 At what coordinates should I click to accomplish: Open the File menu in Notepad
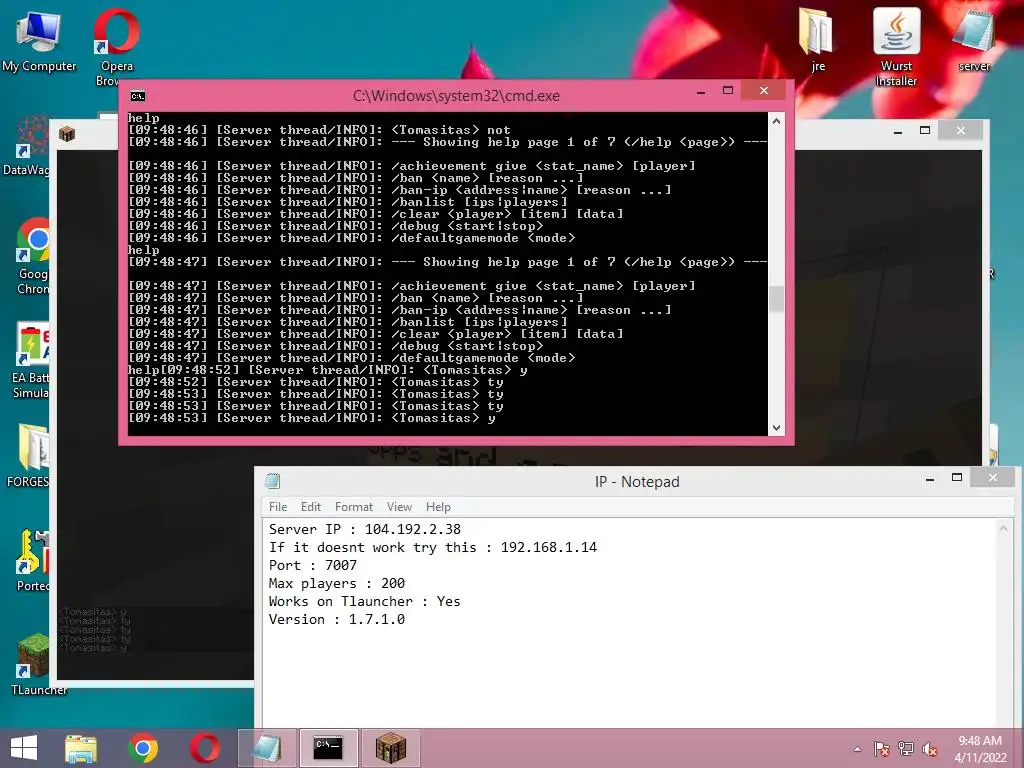click(278, 507)
